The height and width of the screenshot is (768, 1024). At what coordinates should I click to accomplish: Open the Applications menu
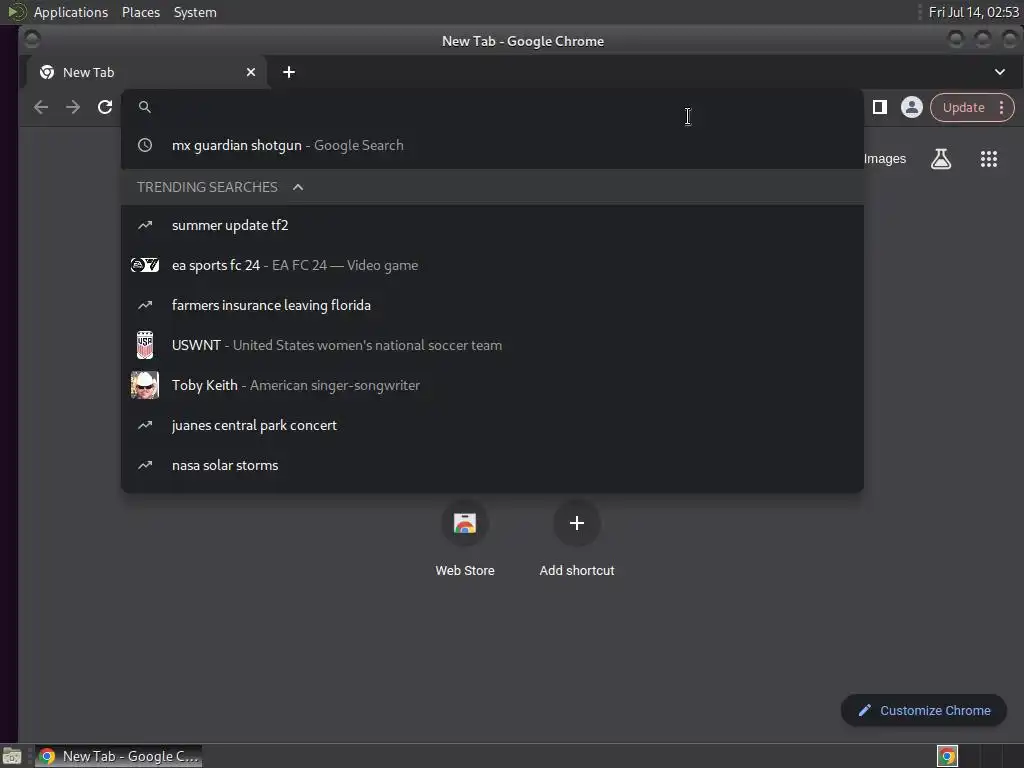click(x=71, y=12)
